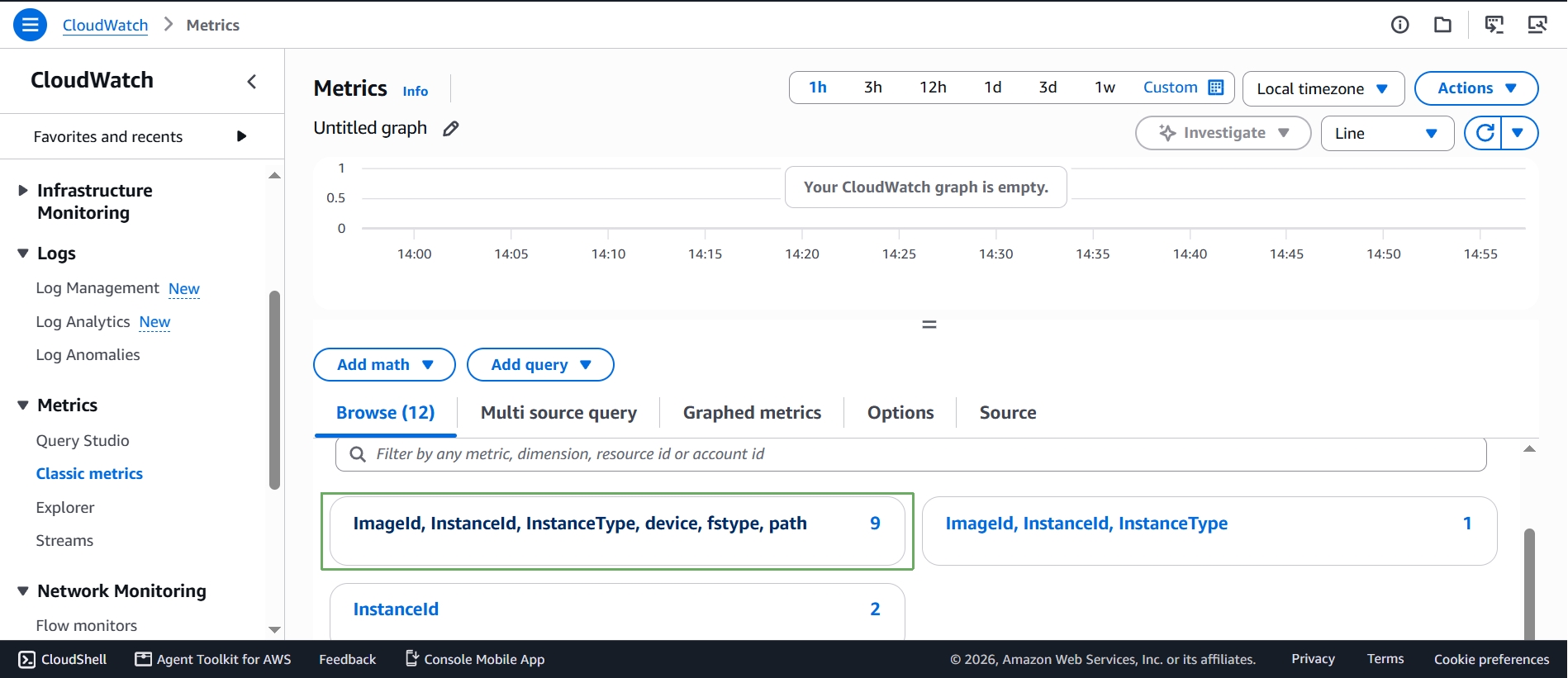Select the 1w time range

1105,88
